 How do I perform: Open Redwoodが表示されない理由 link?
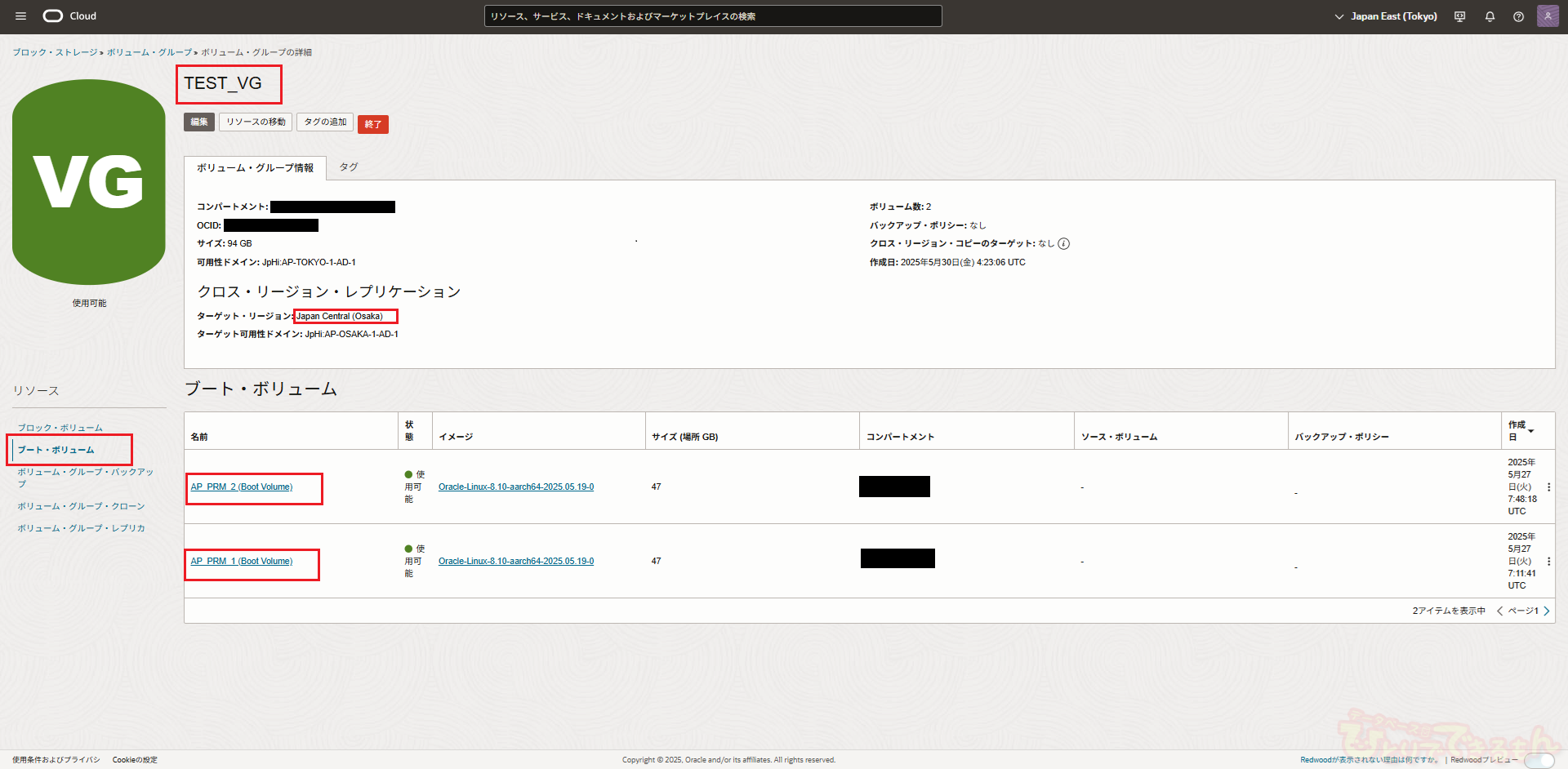click(x=1370, y=760)
